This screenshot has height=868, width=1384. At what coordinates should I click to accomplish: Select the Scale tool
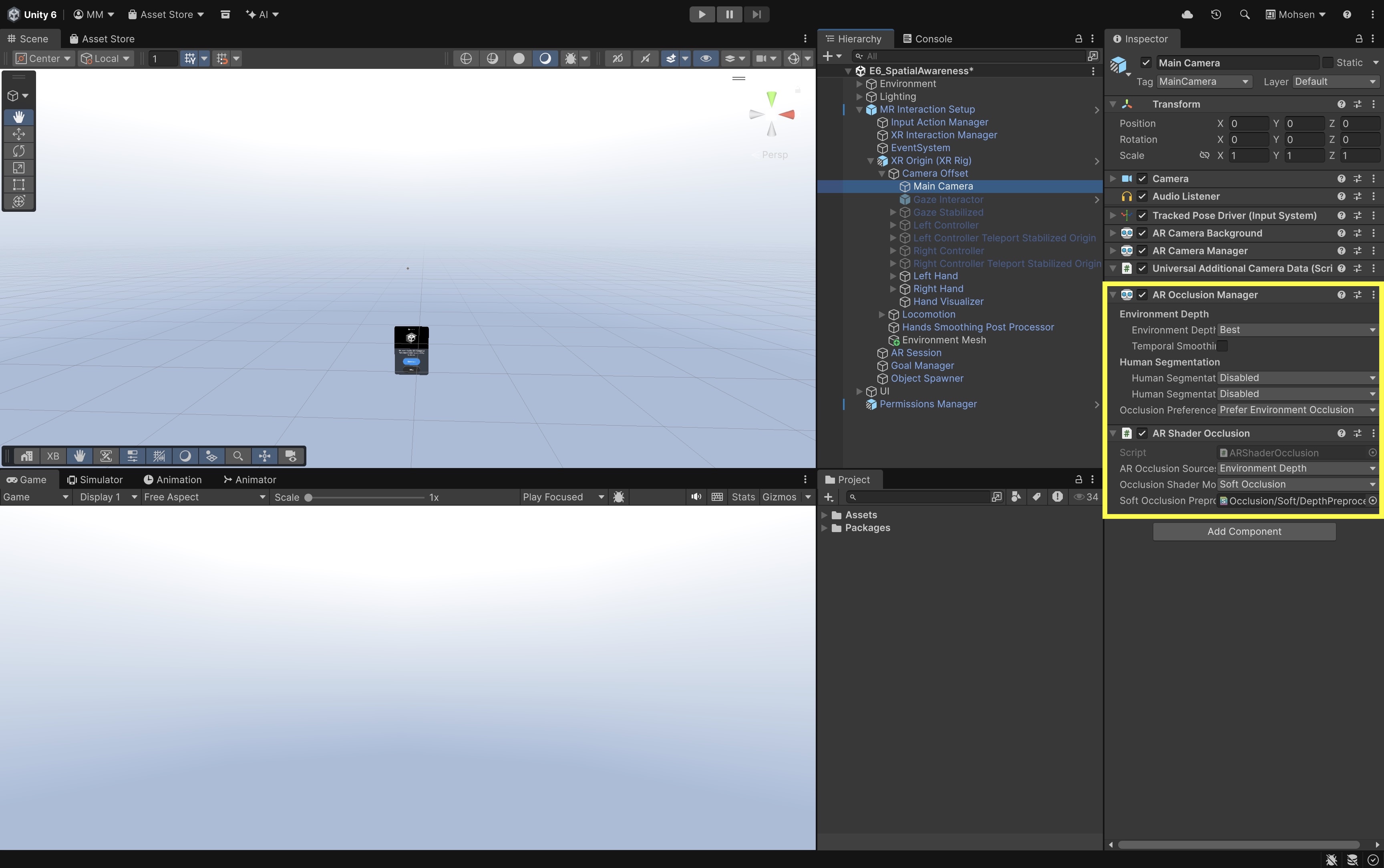[18, 168]
